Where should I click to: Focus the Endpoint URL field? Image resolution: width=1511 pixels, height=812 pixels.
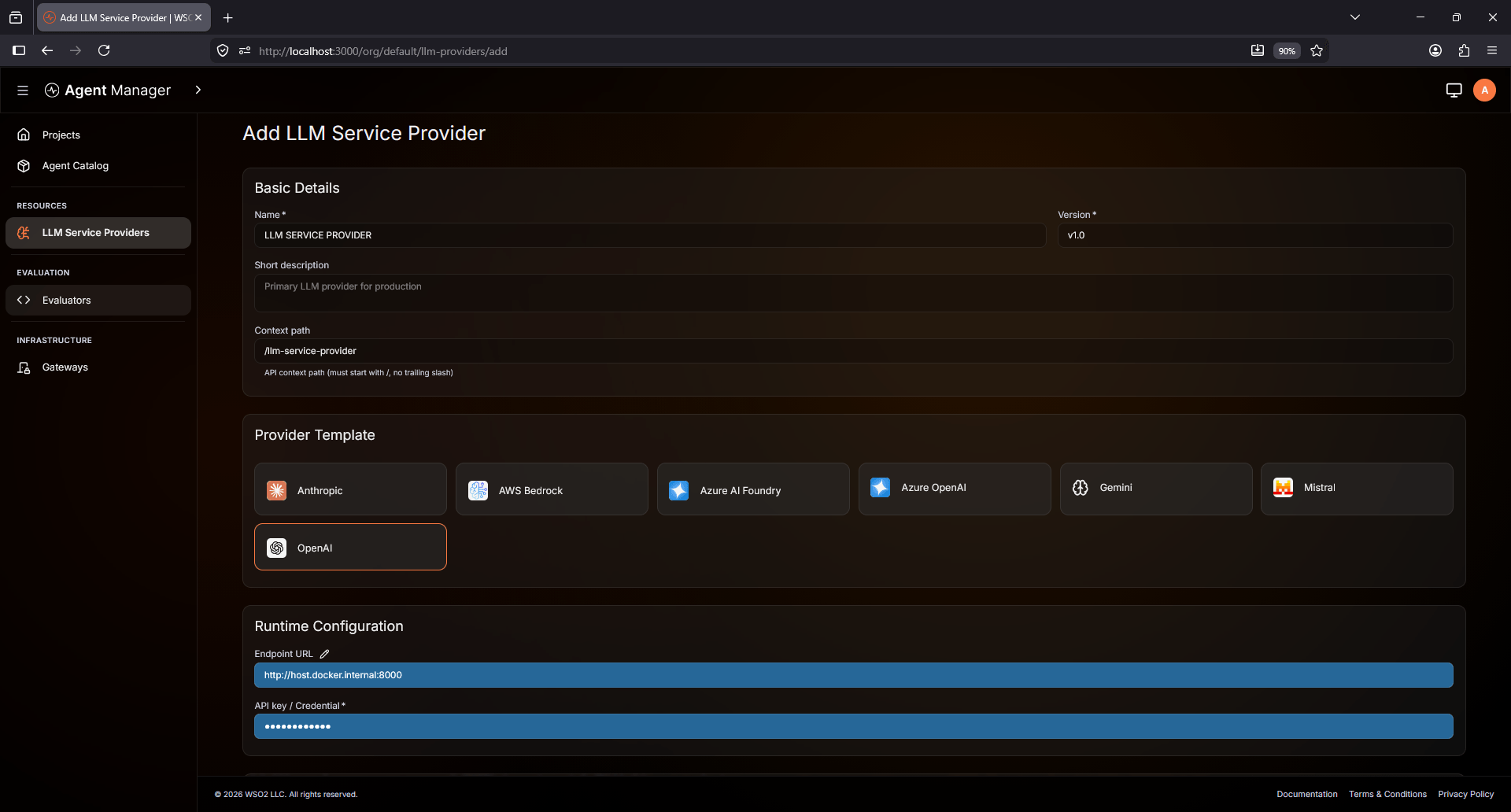coord(854,675)
